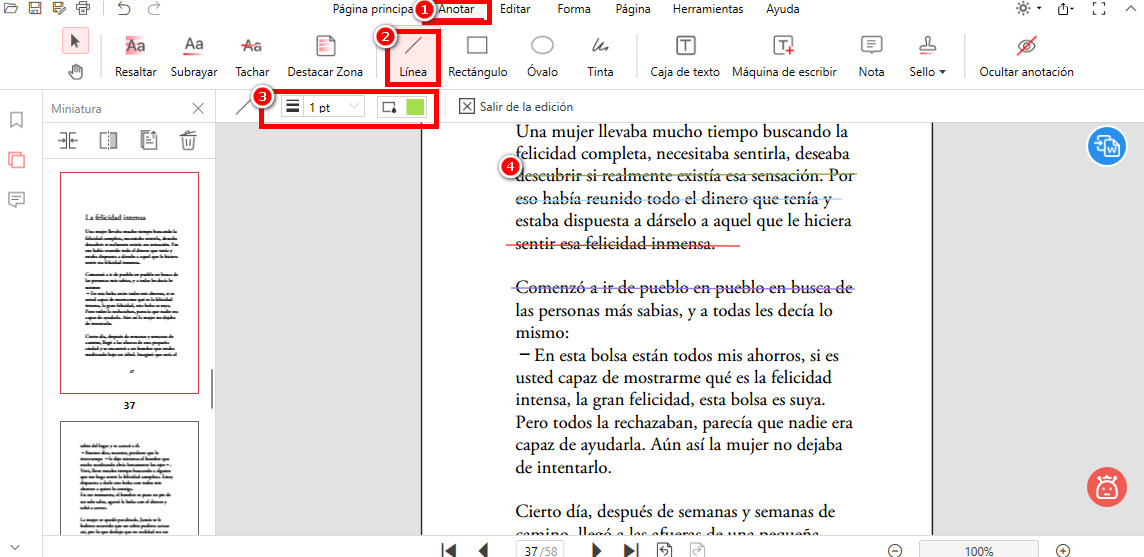
Task: Click the line style icon in the options bar
Action: point(242,107)
